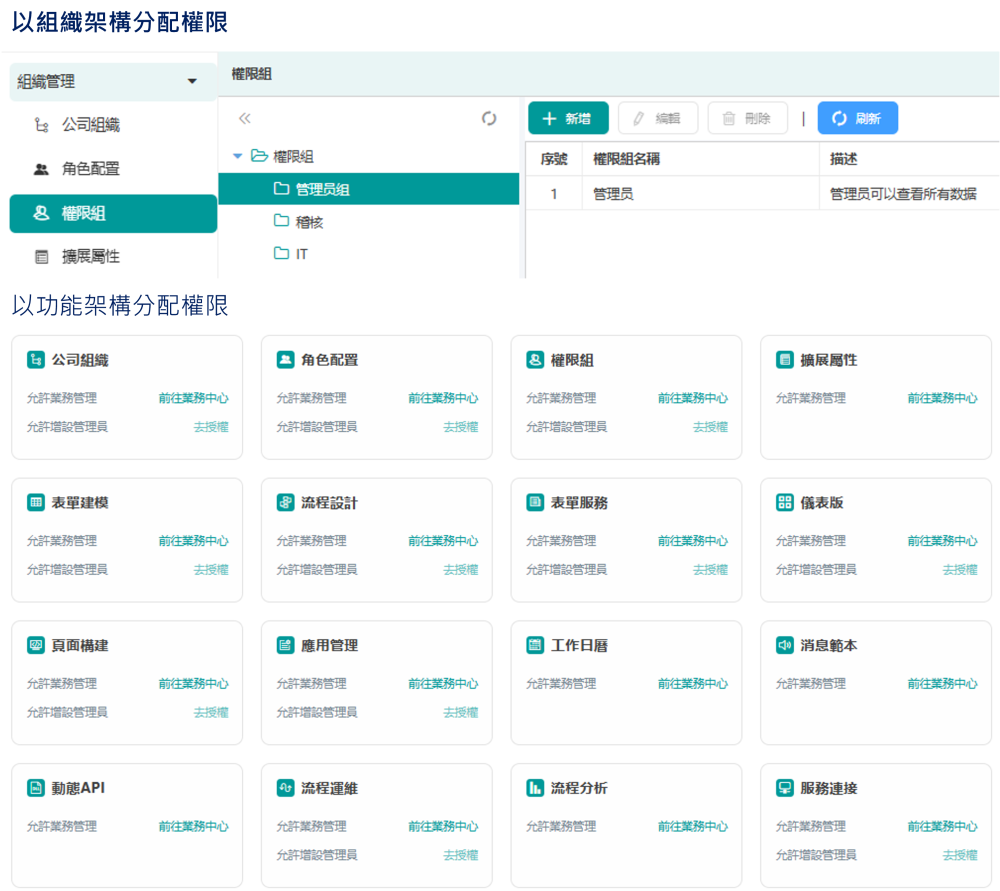1000x891 pixels.
Task: Open 角色配置 in the sidebar
Action: 90,169
